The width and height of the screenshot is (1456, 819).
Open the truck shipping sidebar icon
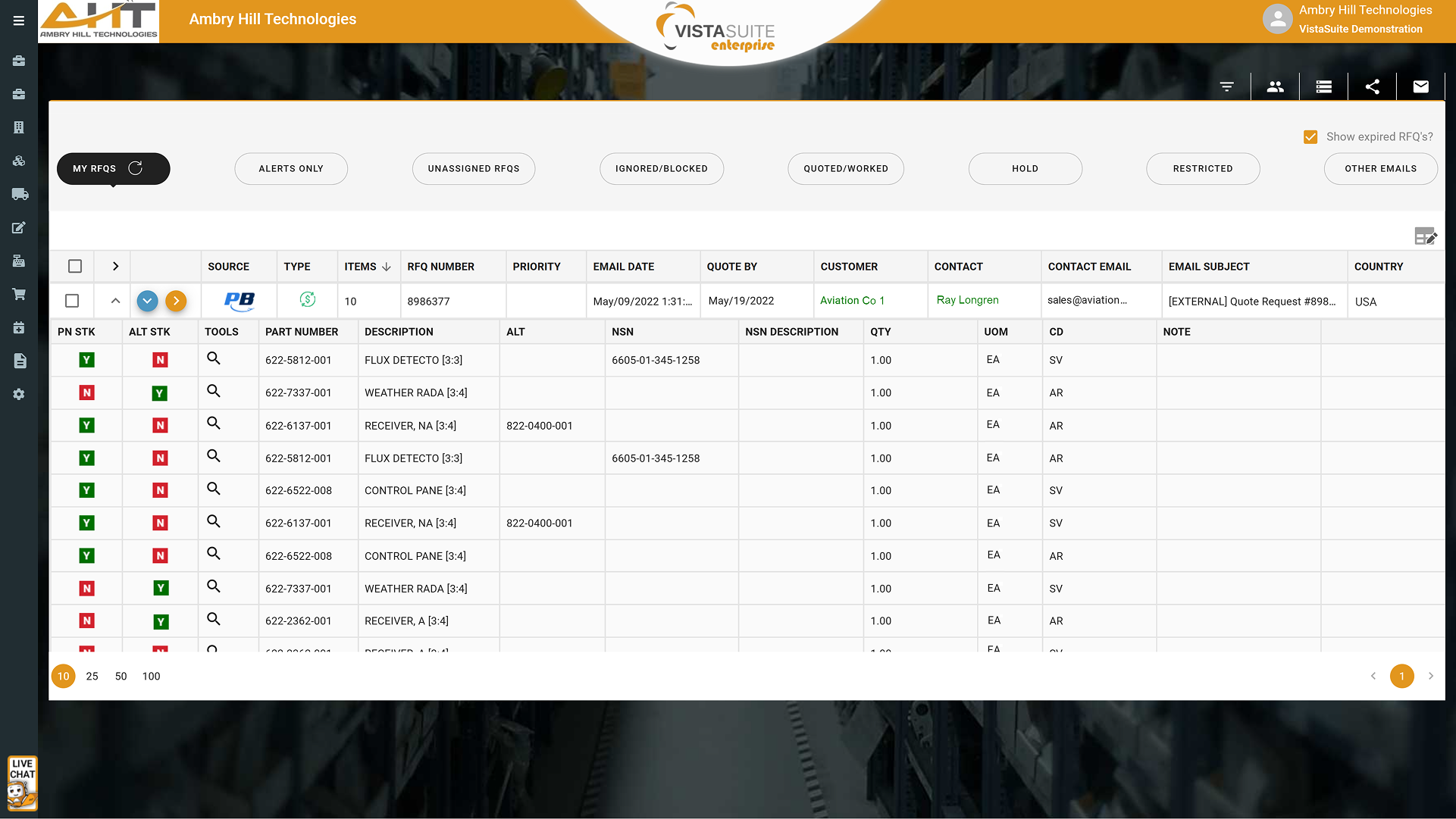pyautogui.click(x=19, y=194)
